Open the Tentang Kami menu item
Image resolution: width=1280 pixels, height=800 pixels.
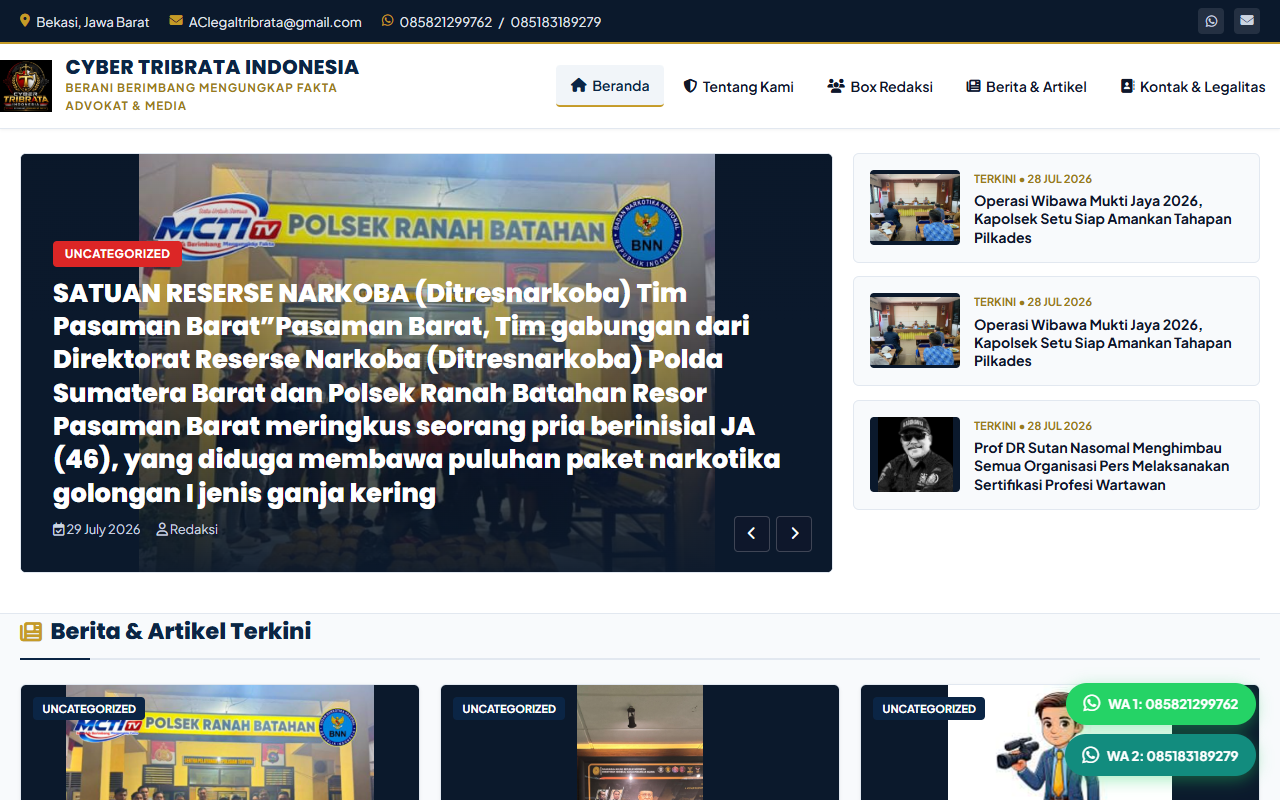coord(739,87)
